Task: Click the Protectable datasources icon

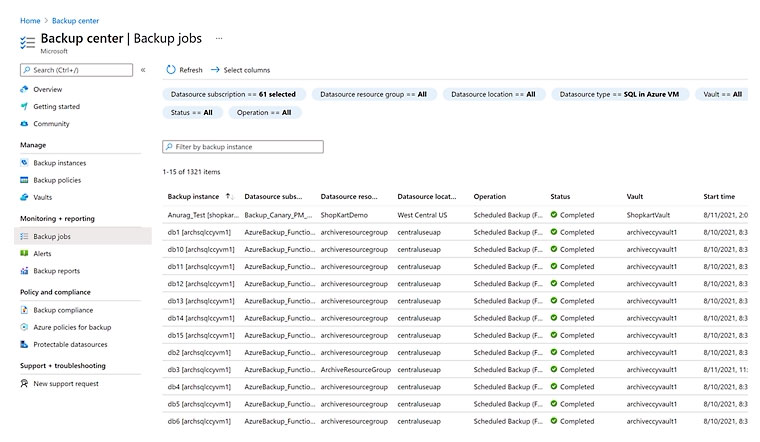Action: pos(24,345)
